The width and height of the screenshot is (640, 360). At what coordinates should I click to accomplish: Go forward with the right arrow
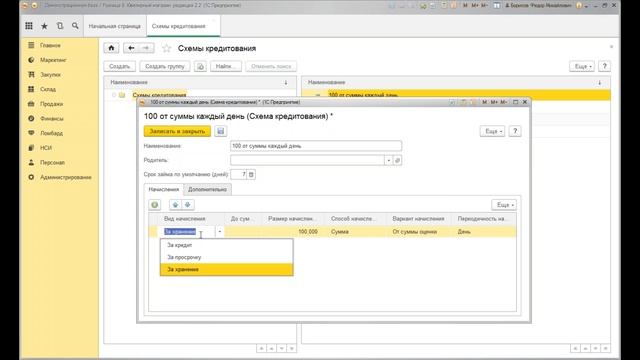tap(146, 48)
